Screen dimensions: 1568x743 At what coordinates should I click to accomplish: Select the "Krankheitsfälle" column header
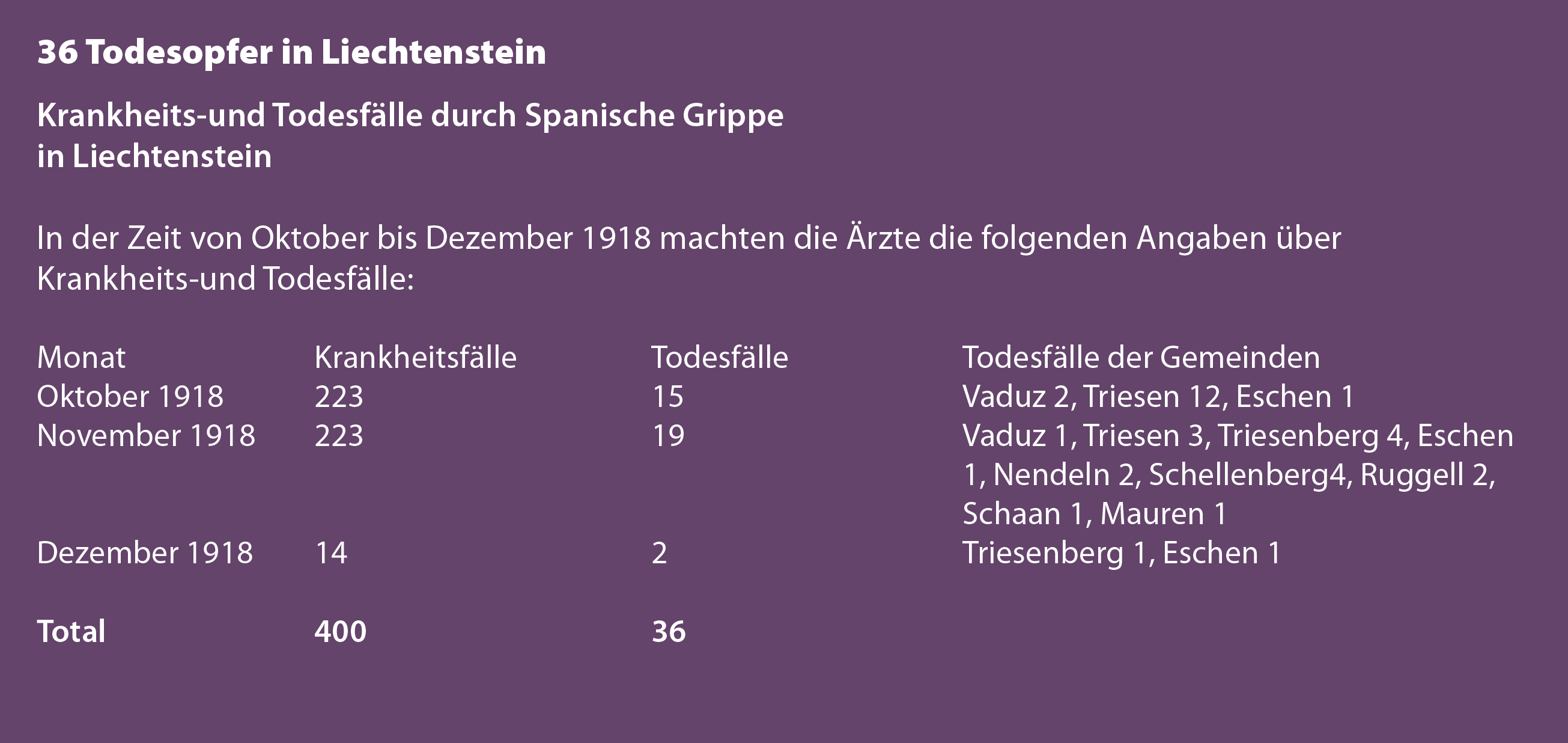click(x=415, y=358)
